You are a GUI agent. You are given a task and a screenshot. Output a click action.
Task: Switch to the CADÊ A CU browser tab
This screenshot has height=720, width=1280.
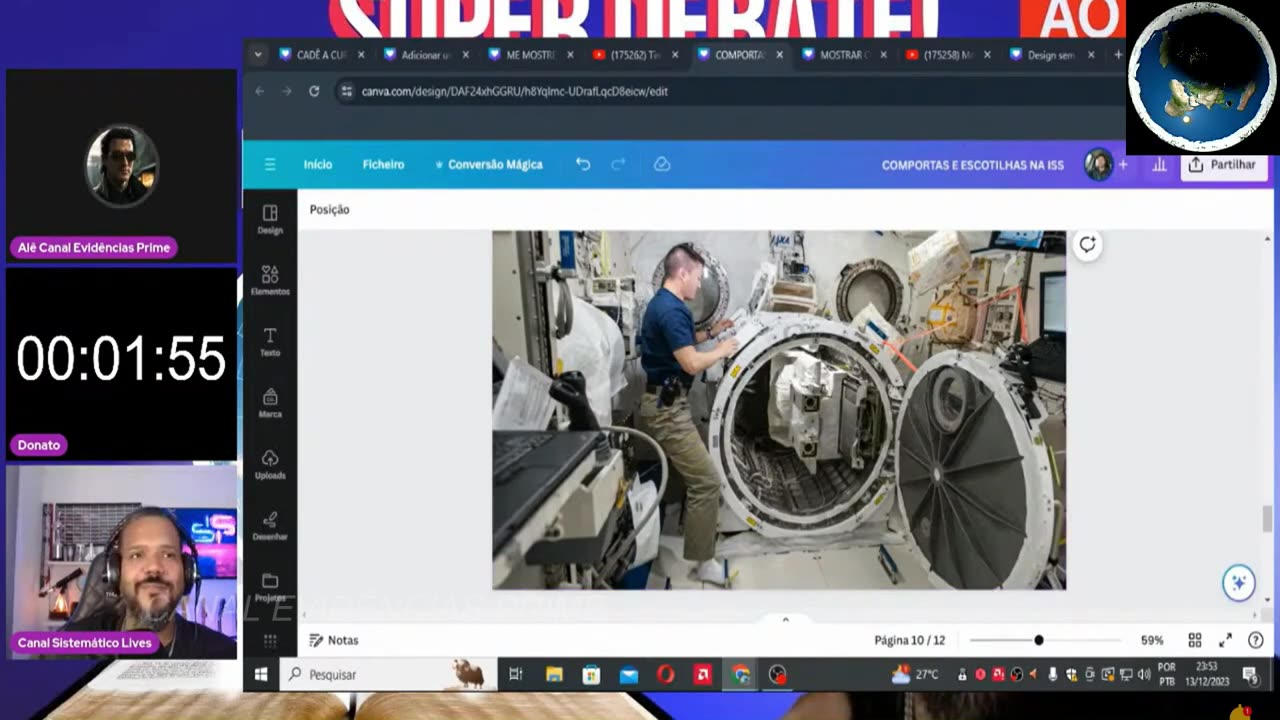[321, 55]
